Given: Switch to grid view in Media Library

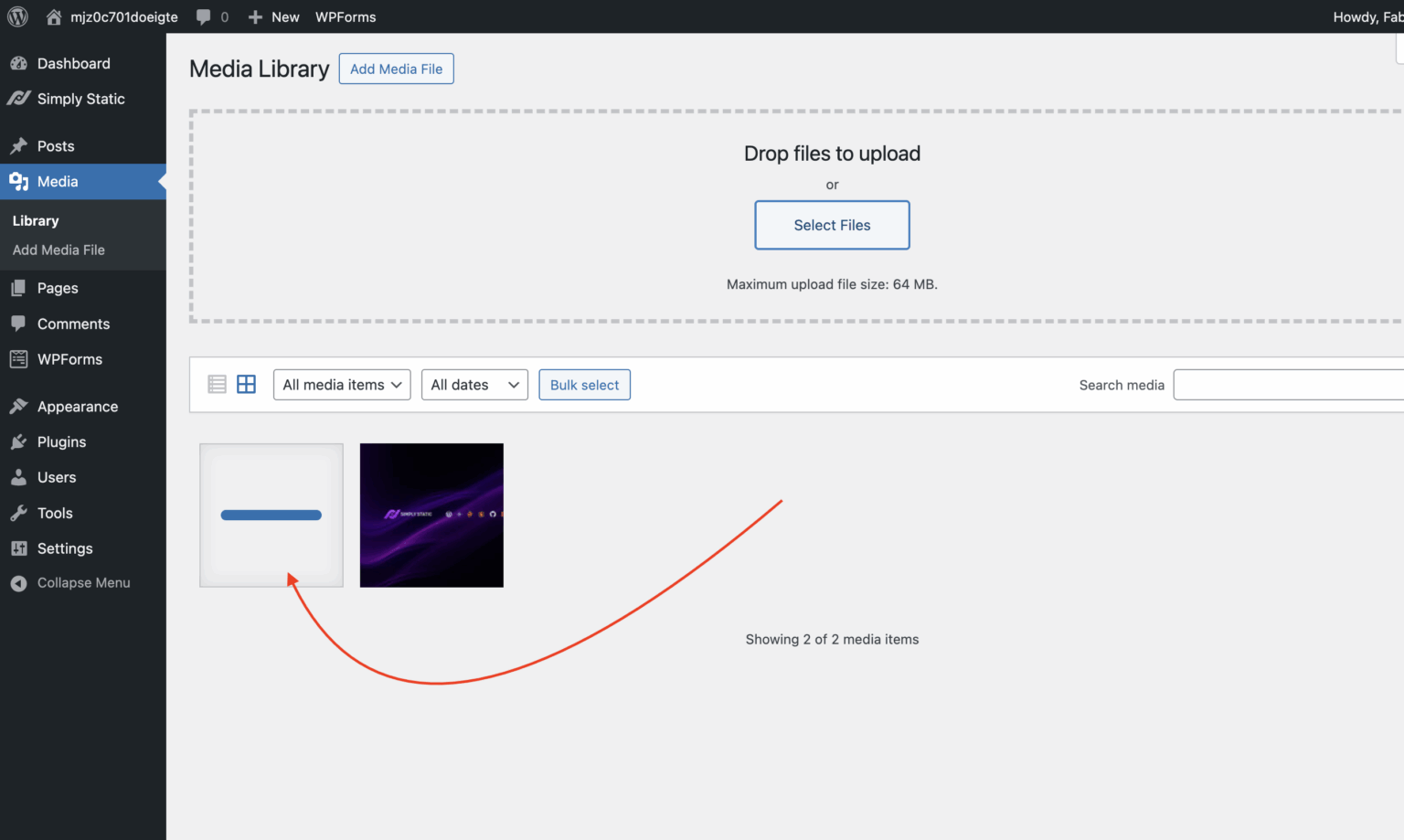Looking at the screenshot, I should tap(246, 384).
